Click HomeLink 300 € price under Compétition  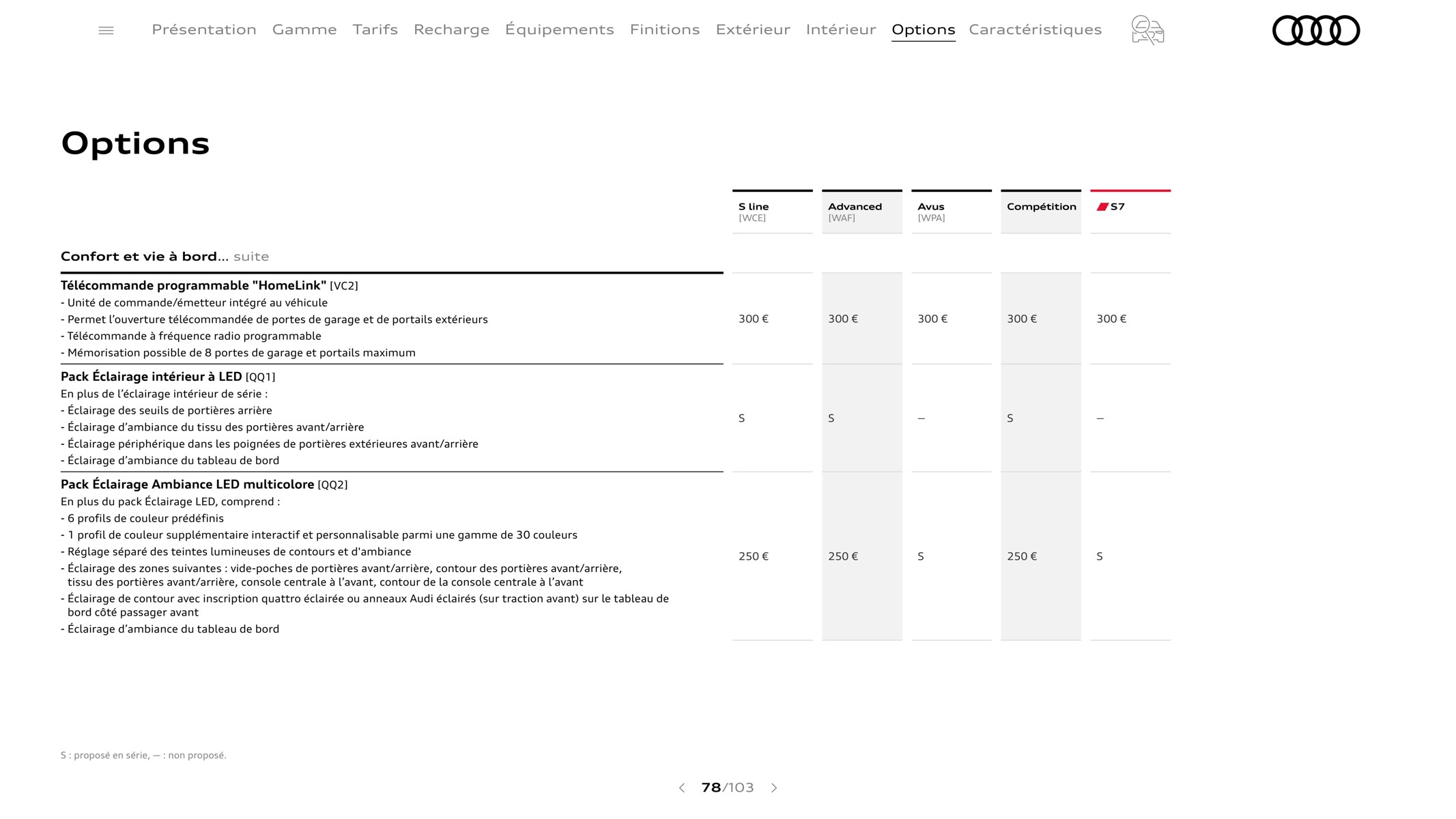point(1022,319)
